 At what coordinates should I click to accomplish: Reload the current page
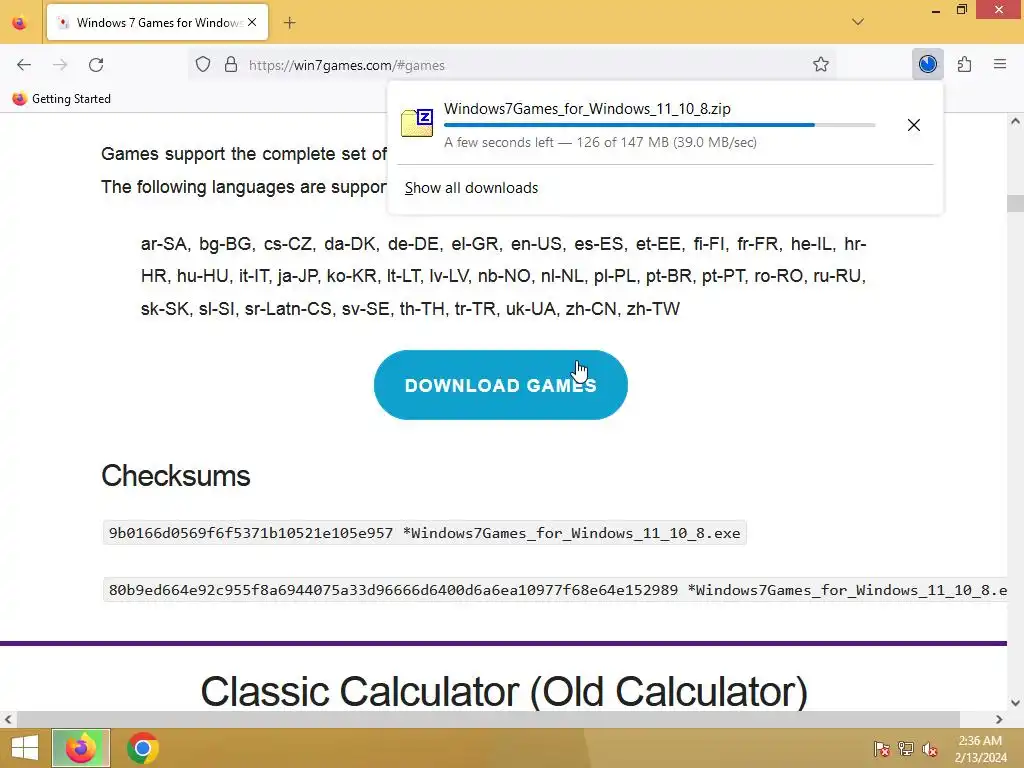[96, 65]
